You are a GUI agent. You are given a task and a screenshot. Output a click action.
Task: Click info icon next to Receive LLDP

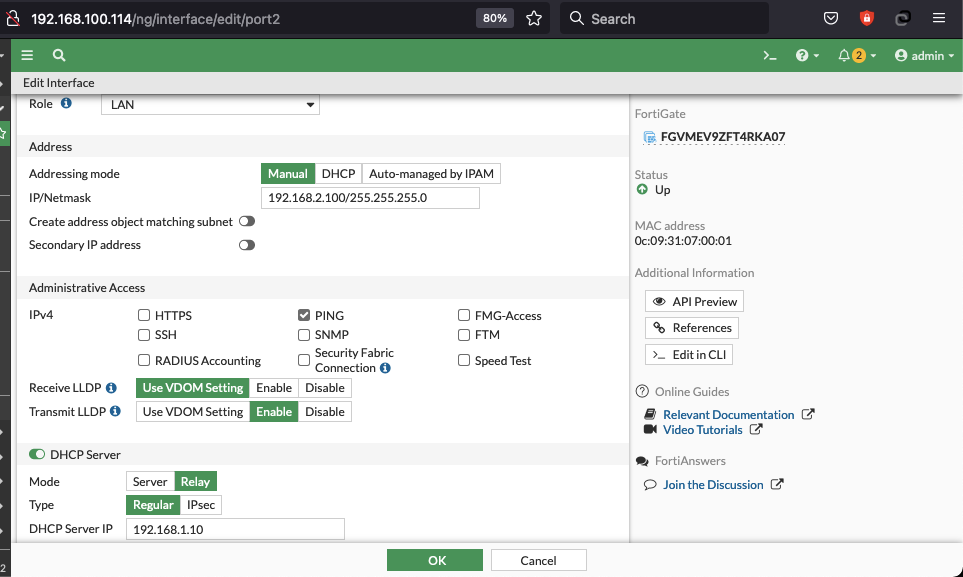[x=111, y=388]
